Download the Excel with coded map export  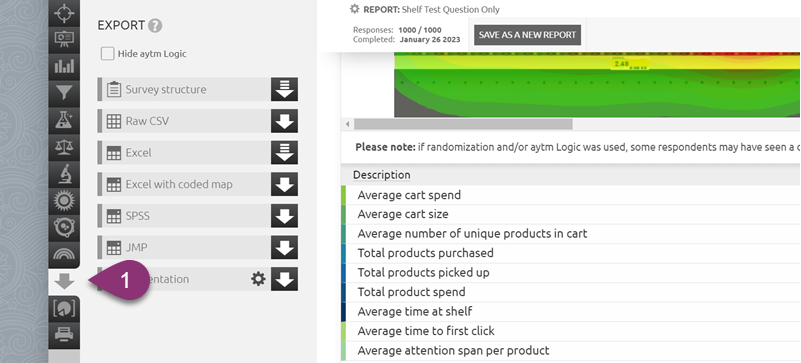tap(285, 184)
